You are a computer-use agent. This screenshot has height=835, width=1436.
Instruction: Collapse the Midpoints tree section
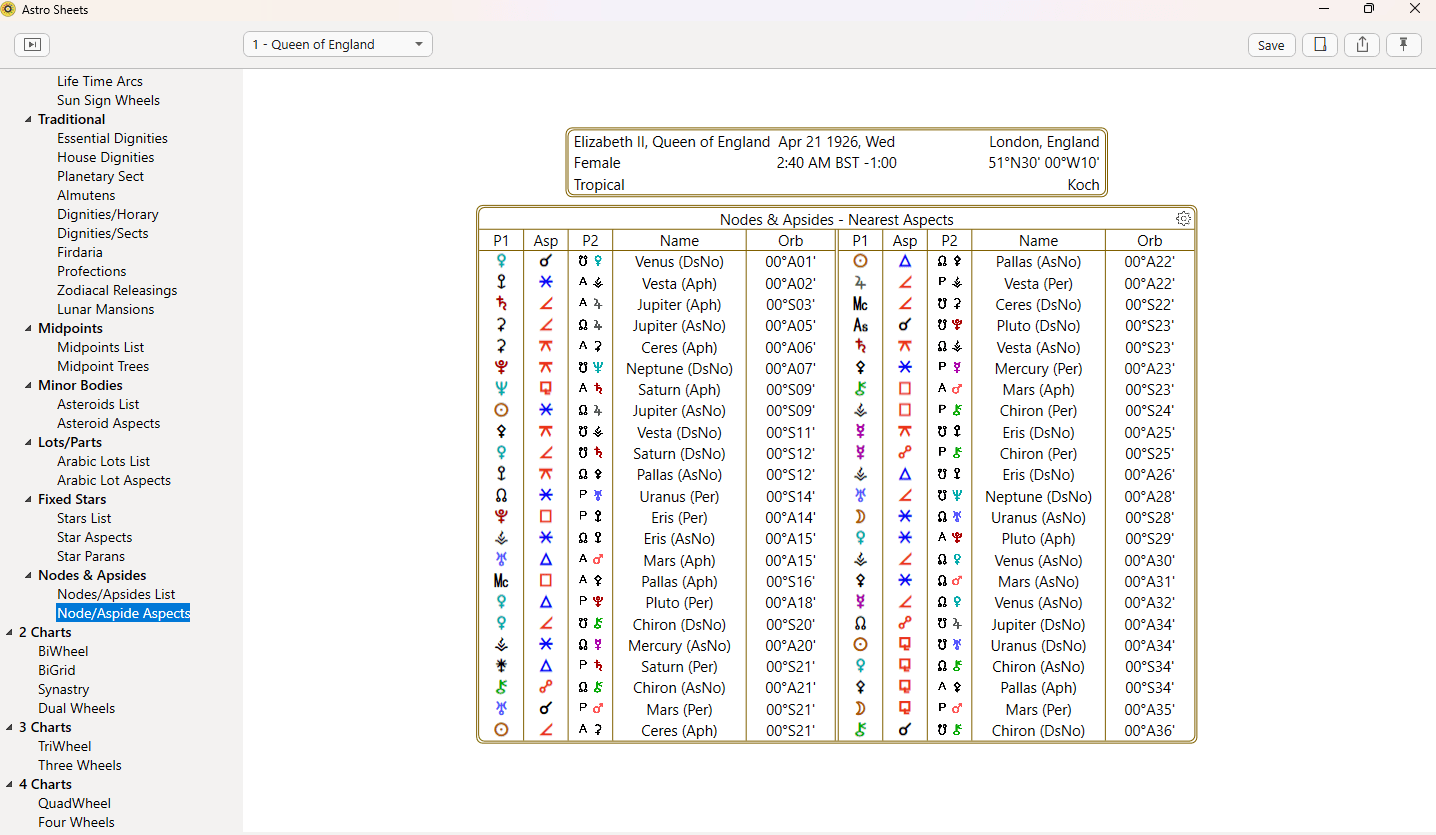pos(28,329)
